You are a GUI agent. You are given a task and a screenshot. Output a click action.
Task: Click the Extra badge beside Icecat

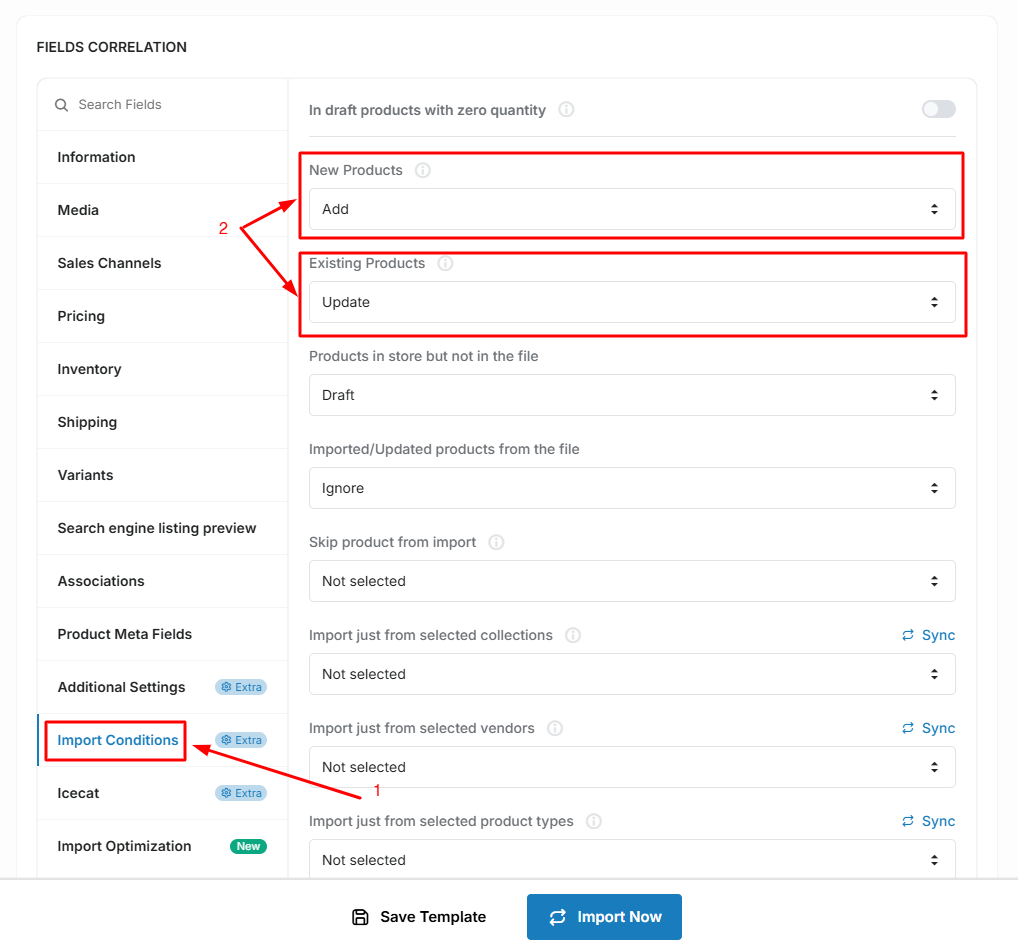(x=241, y=793)
